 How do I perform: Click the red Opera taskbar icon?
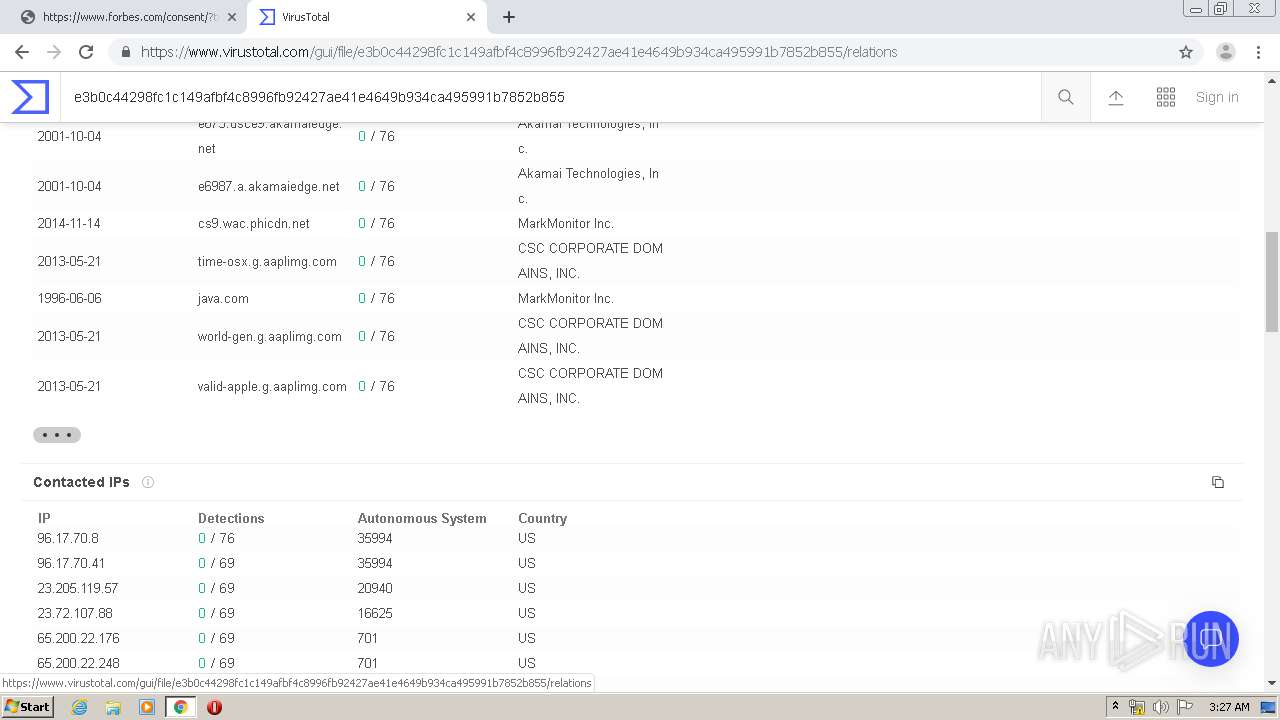(x=214, y=707)
